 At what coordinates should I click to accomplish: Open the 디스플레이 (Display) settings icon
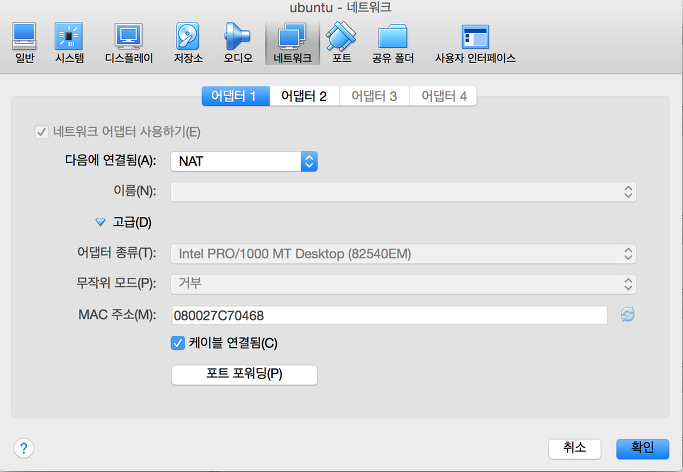129,43
